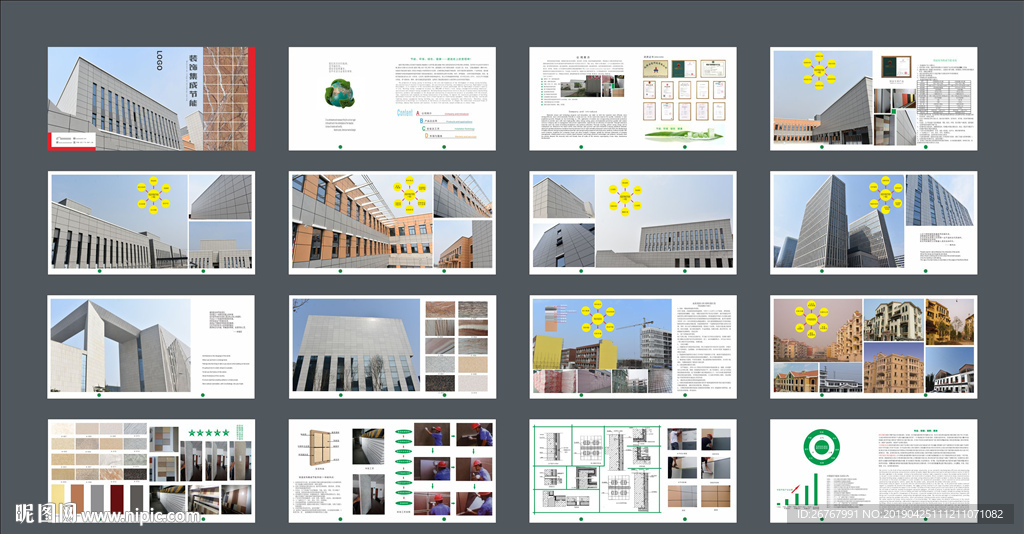Click the red vertical strip on the cover
The width and height of the screenshot is (1024, 534).
pyautogui.click(x=251, y=98)
